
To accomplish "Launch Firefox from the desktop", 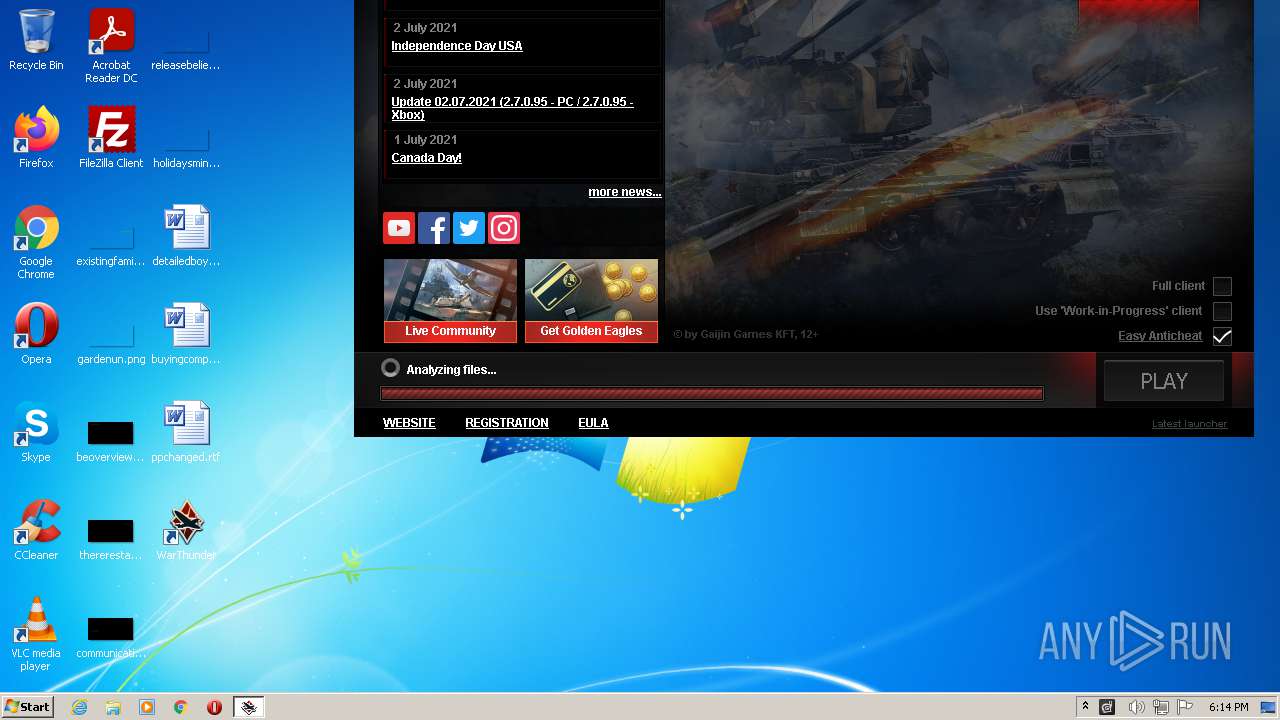I will pos(36,139).
